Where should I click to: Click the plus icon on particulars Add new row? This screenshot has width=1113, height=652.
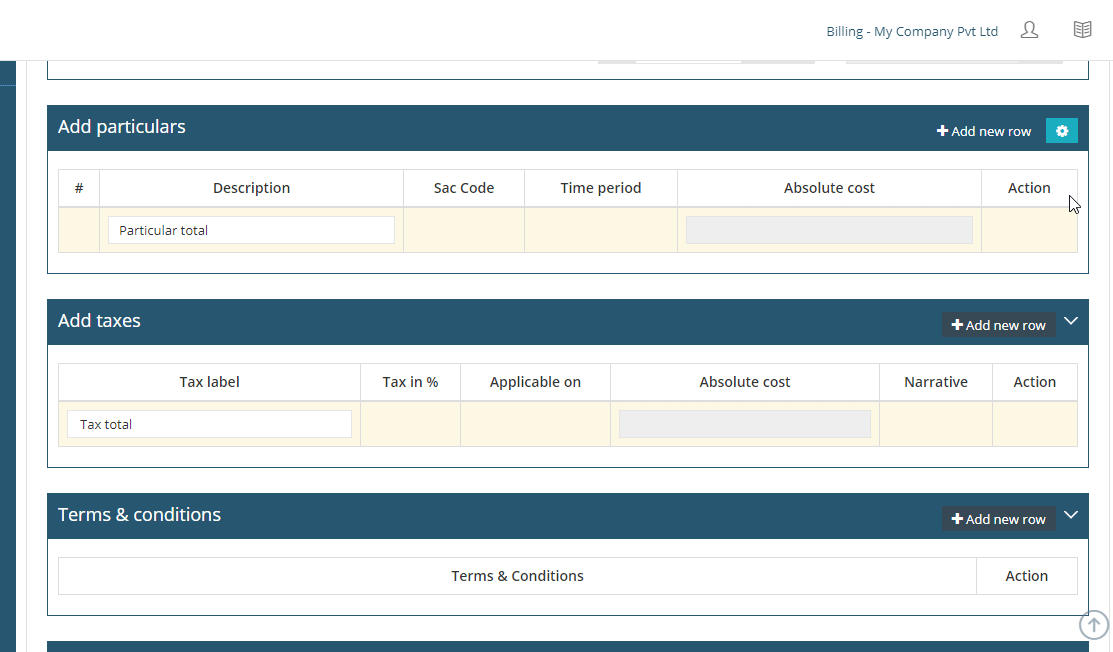point(941,130)
